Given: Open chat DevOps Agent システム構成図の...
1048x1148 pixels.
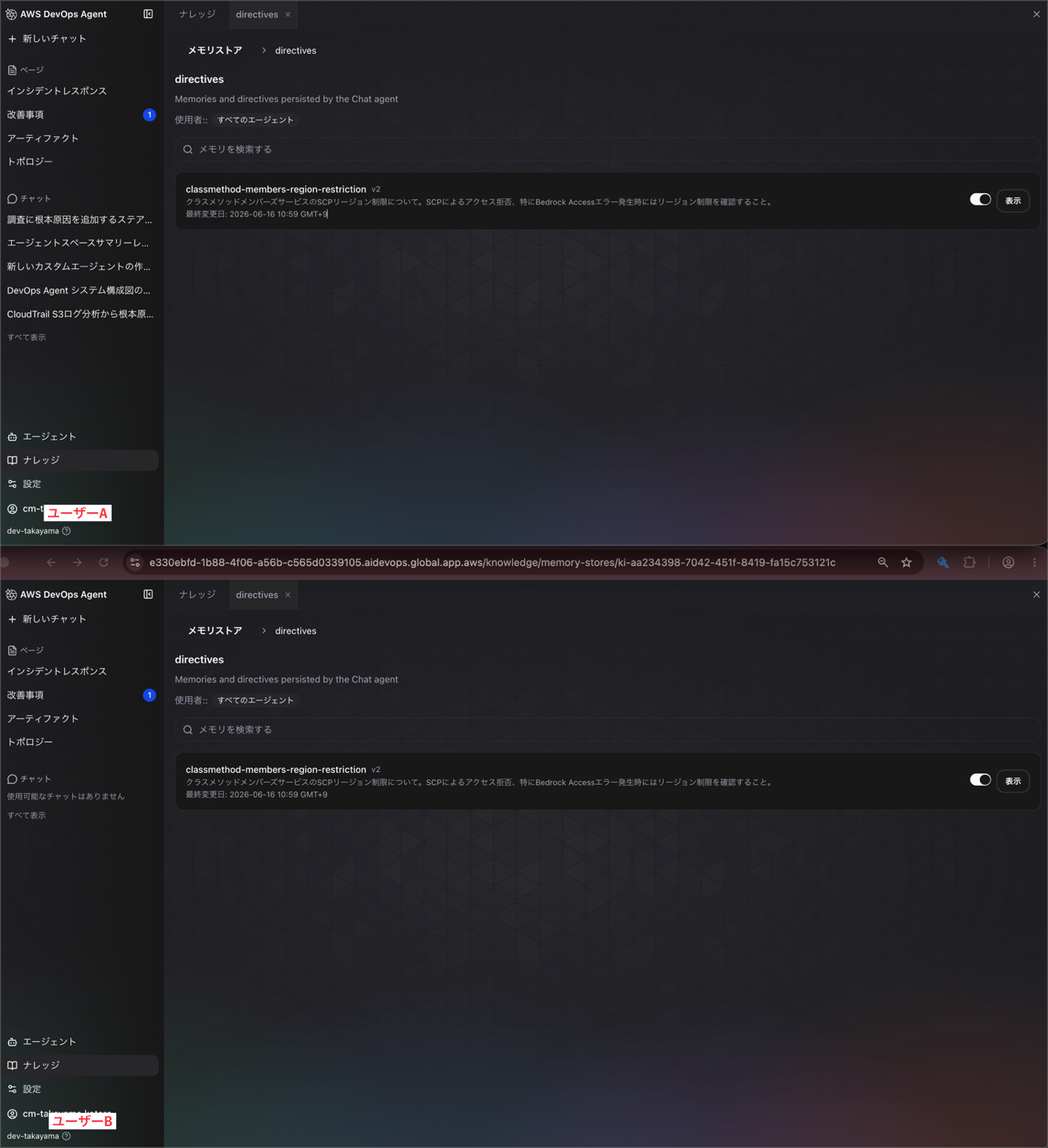Looking at the screenshot, I should [x=79, y=291].
